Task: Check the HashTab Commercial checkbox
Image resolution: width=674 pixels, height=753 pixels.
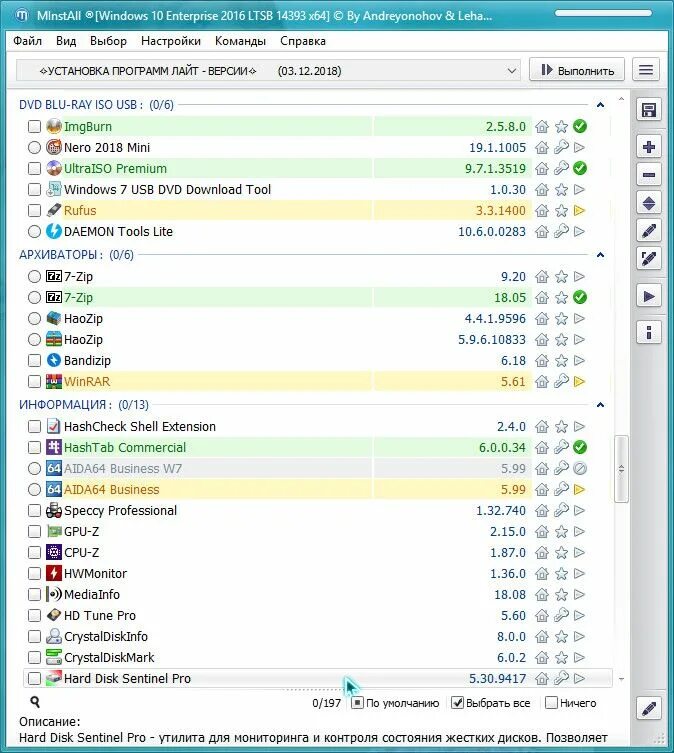Action: tap(34, 448)
